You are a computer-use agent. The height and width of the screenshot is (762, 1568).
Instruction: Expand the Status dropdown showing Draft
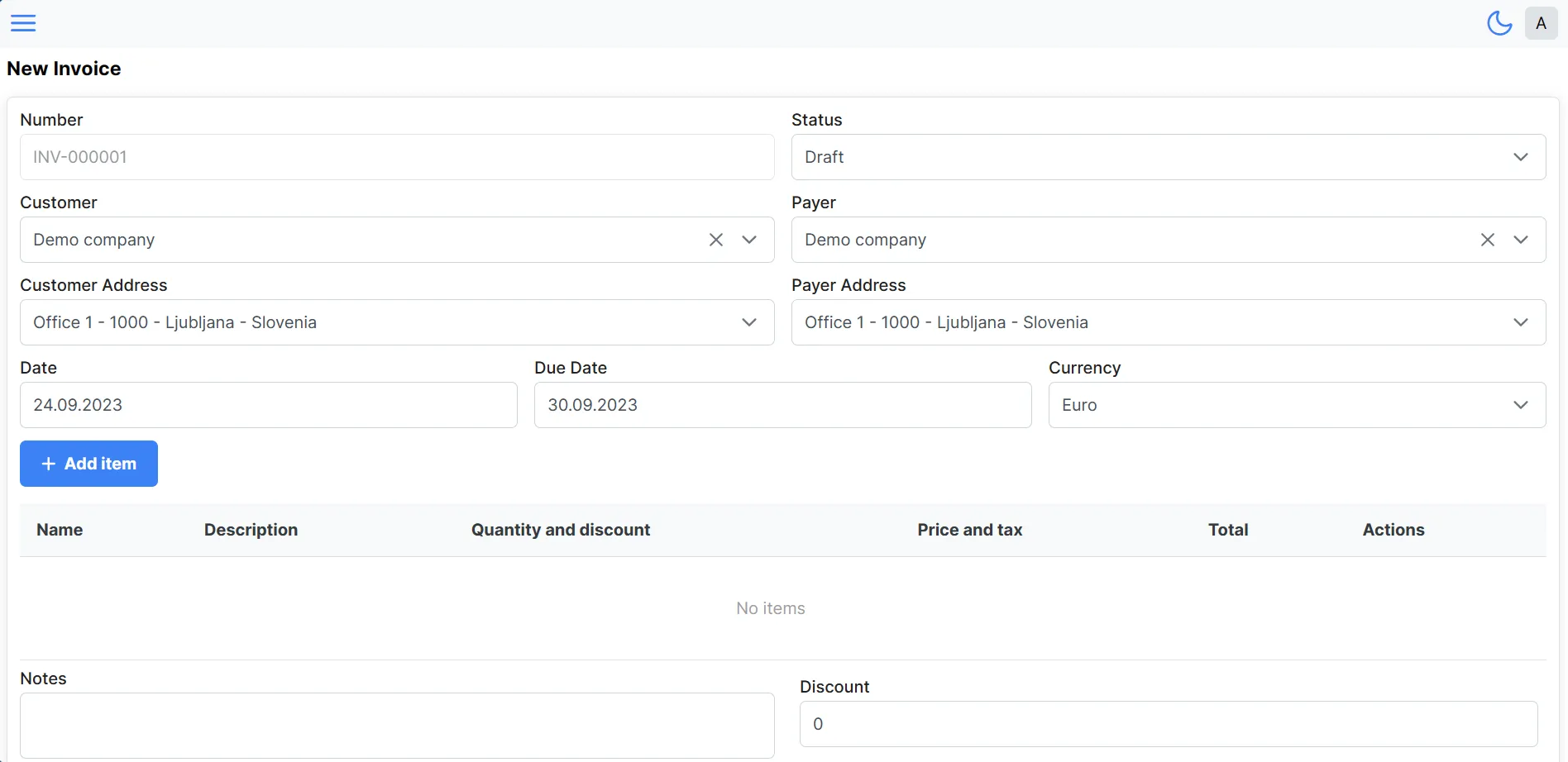point(1521,156)
